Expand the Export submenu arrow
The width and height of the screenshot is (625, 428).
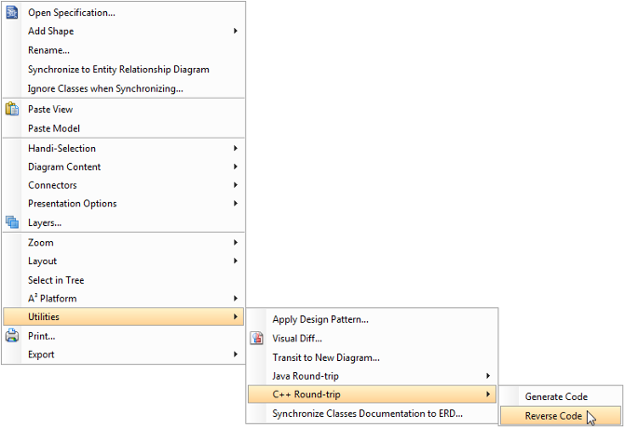(x=236, y=354)
